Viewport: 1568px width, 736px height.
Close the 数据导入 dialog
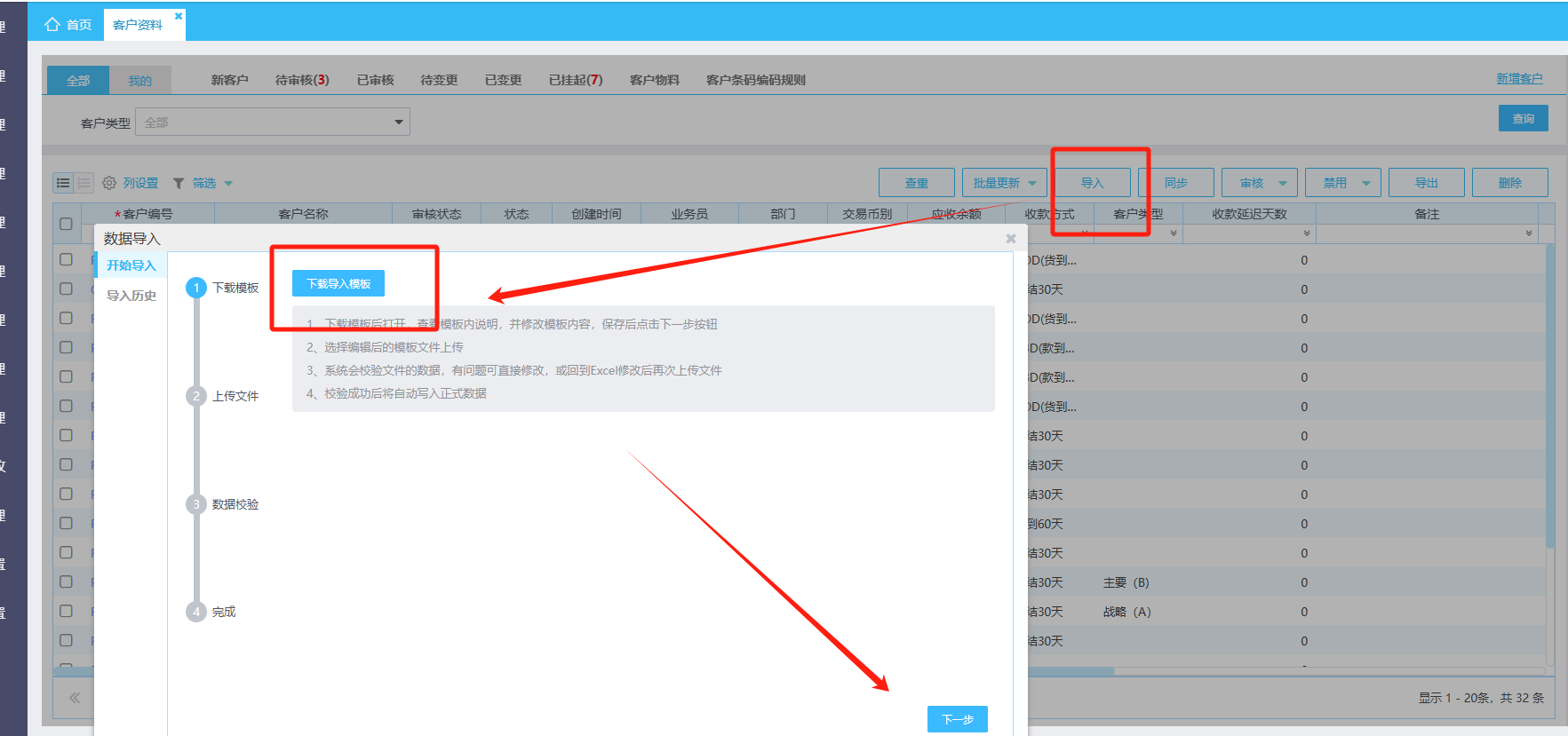click(x=1010, y=238)
